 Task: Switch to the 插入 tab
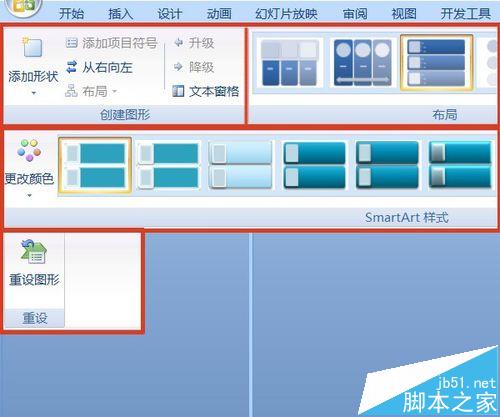click(121, 14)
